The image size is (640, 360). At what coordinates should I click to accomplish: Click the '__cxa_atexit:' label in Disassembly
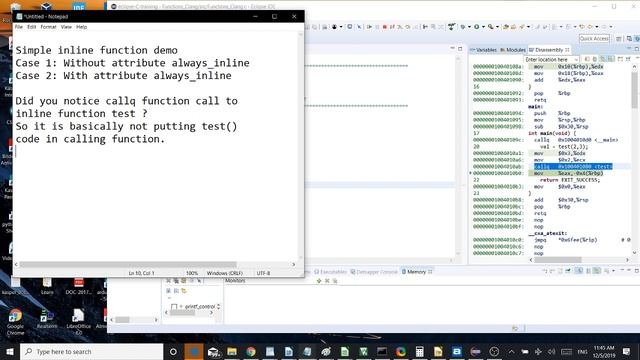click(547, 233)
